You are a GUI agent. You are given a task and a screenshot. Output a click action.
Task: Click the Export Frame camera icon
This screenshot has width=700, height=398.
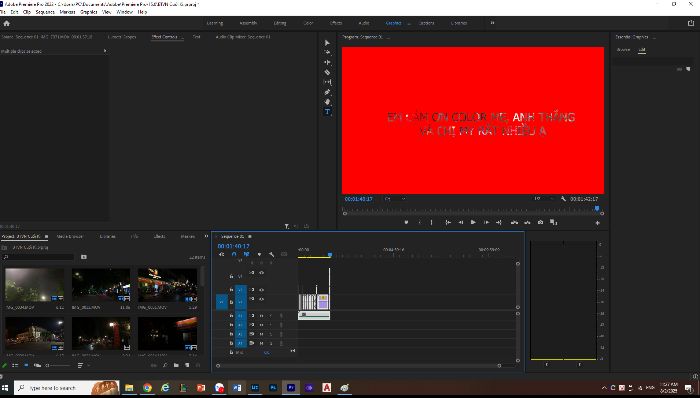click(x=541, y=222)
